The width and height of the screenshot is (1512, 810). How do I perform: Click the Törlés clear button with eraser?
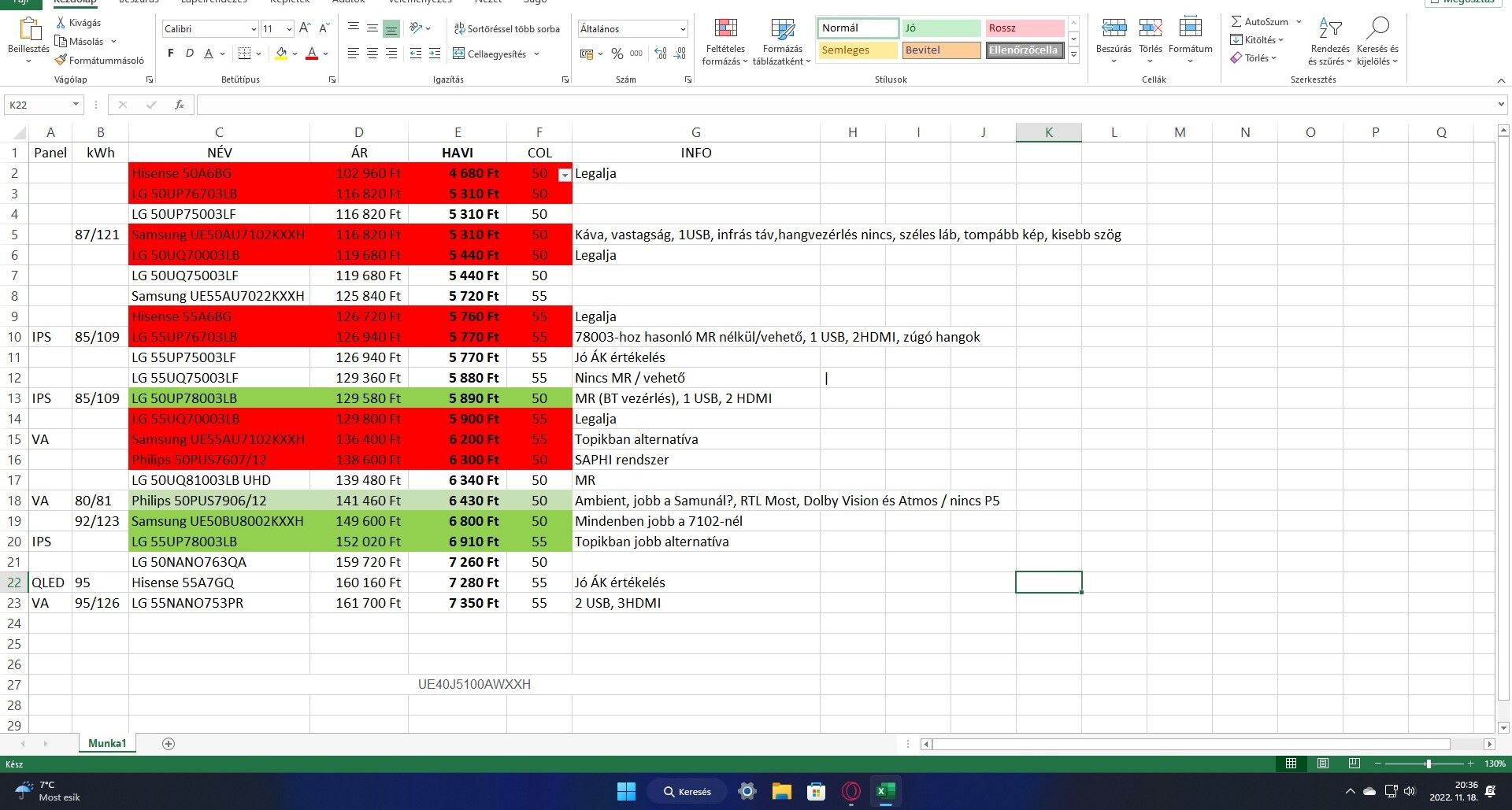coord(1254,57)
